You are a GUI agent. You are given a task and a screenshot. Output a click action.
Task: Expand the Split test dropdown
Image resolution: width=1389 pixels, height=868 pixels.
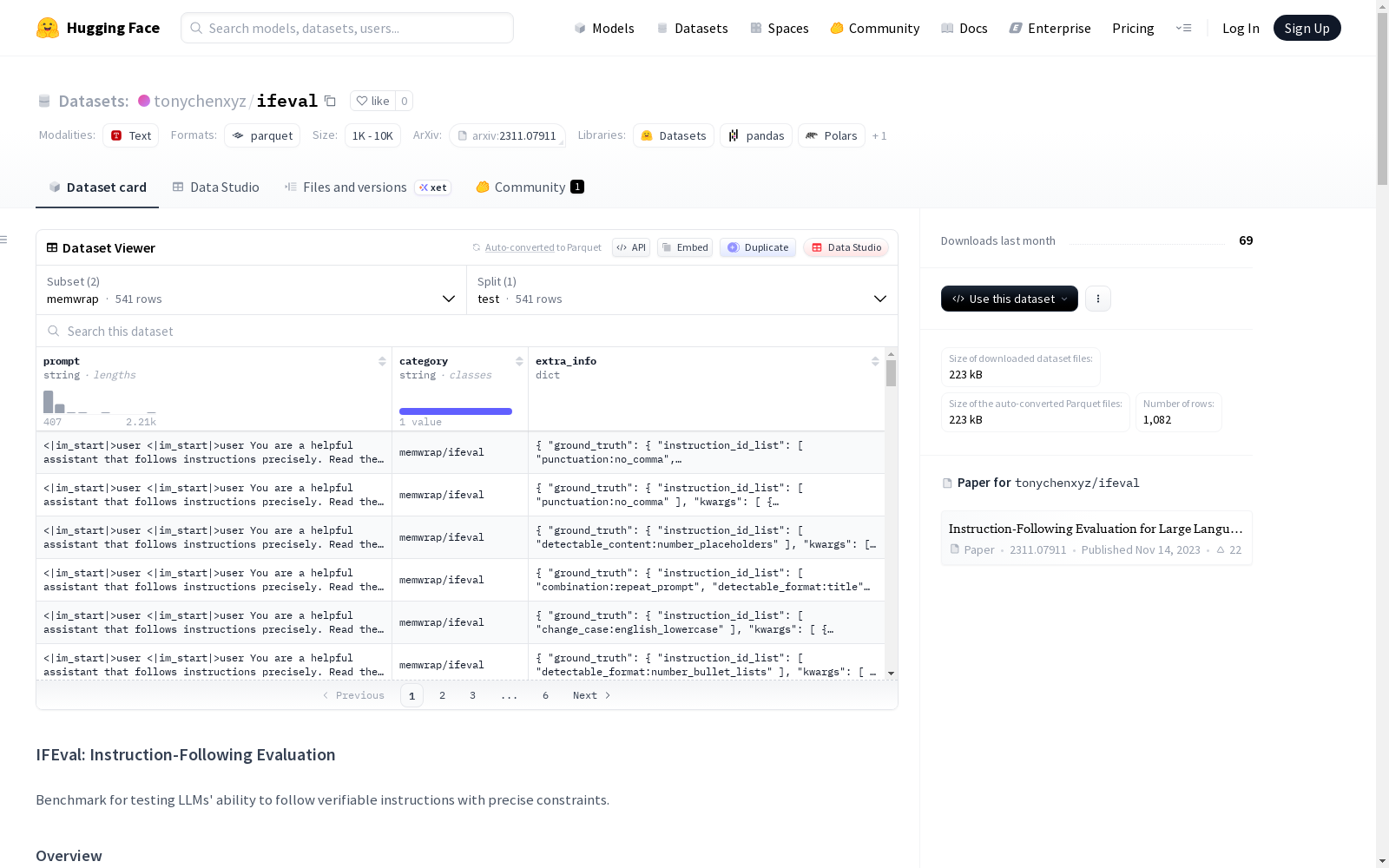click(682, 290)
